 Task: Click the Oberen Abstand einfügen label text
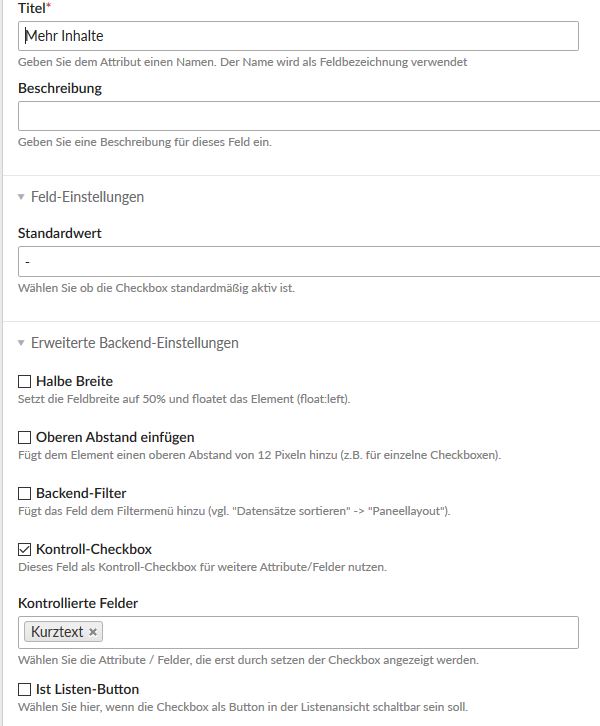(x=115, y=437)
